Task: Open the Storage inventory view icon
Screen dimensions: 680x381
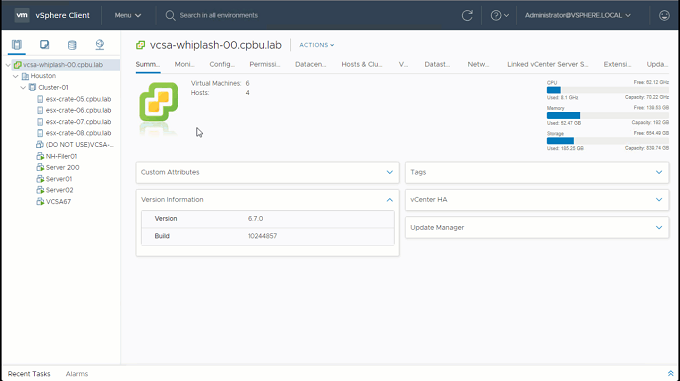Action: coord(72,45)
